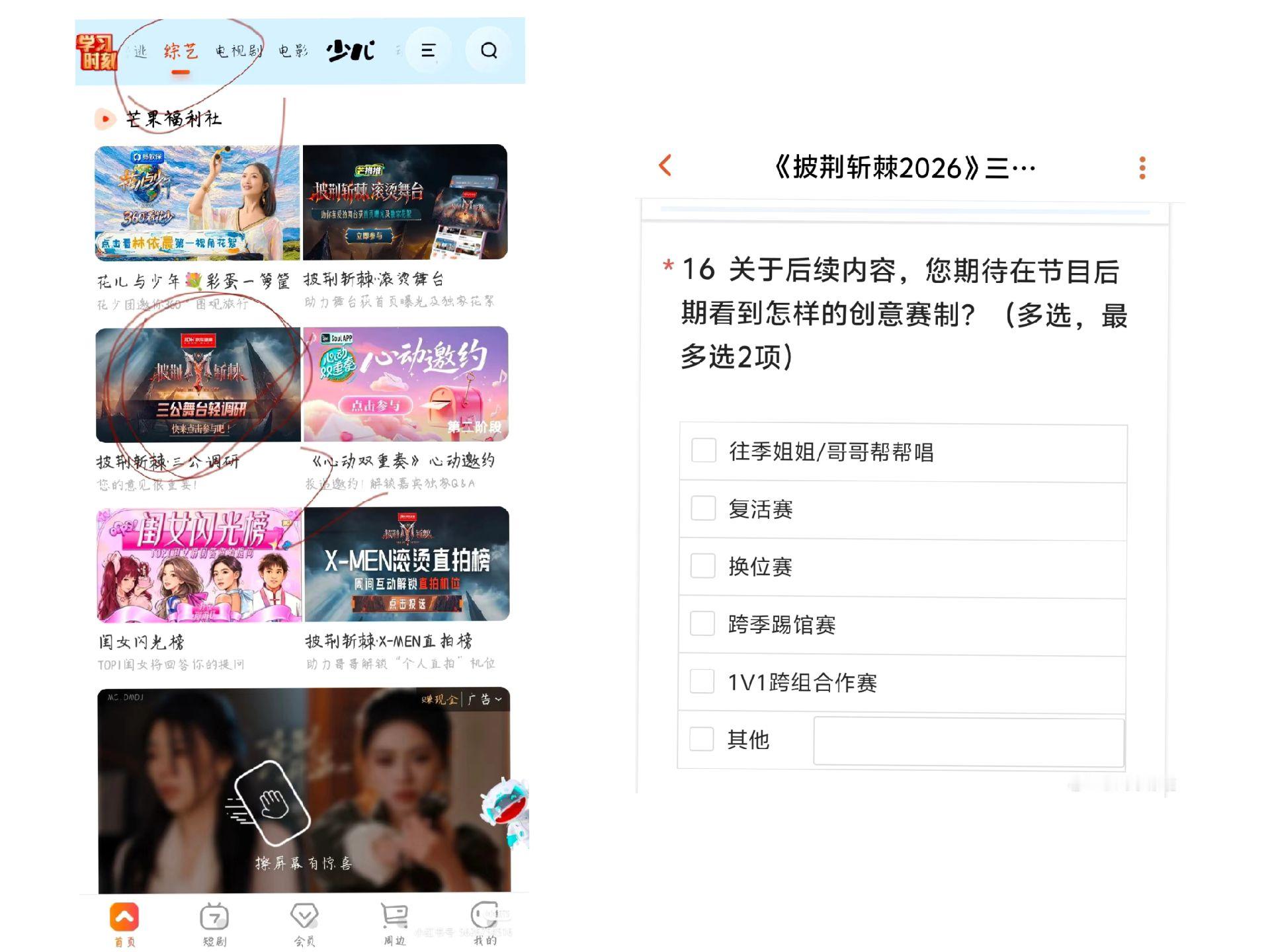Open the 披荆斩棘·滚烫舞台 thumbnail
This screenshot has width=1270, height=952.
click(x=405, y=202)
